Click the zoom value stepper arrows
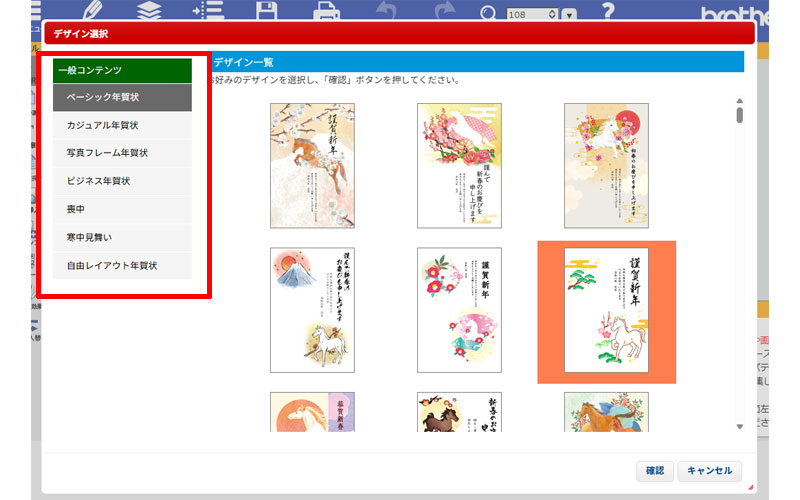This screenshot has height=500, width=800. click(x=551, y=15)
